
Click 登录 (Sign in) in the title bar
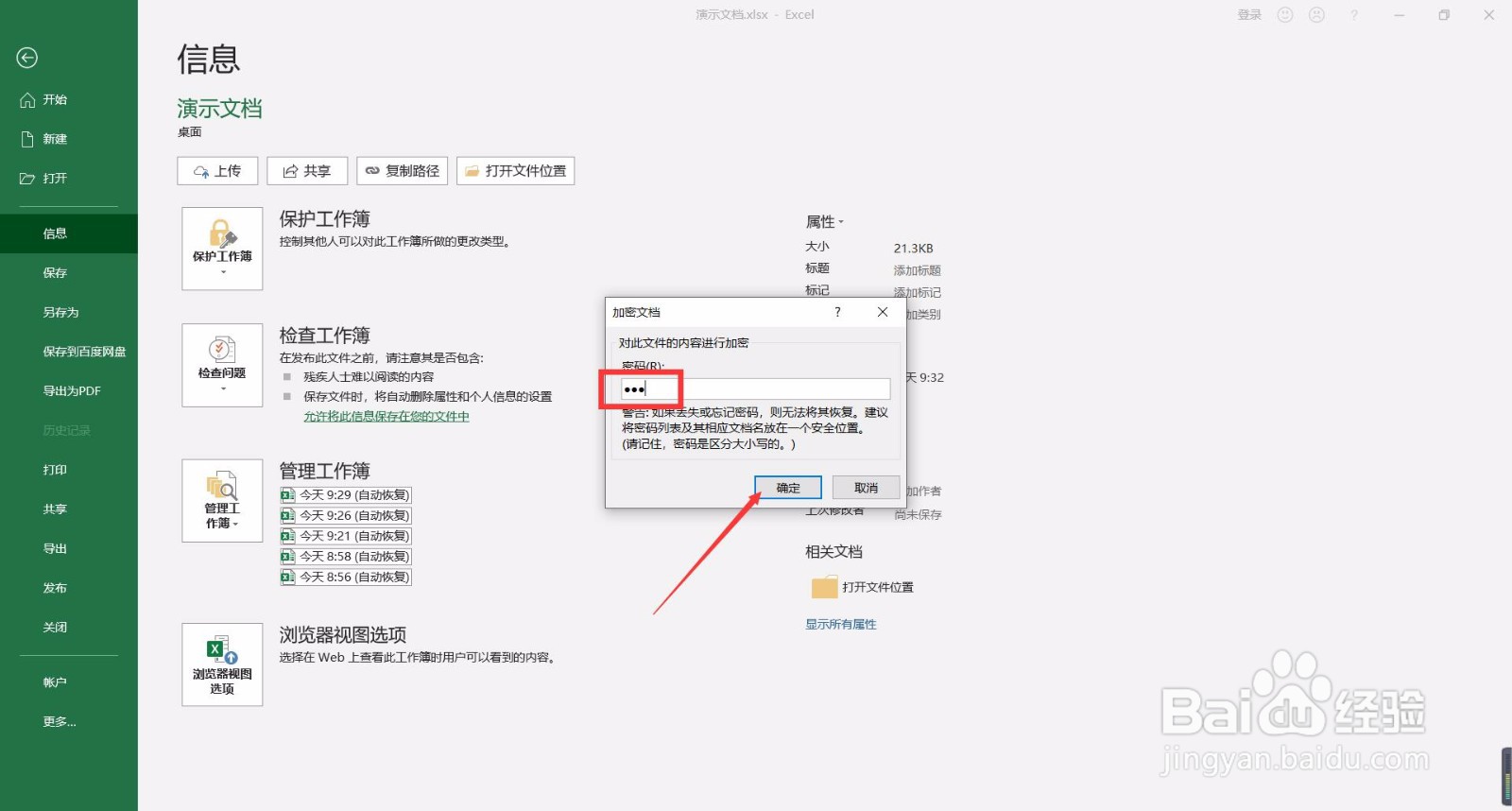click(x=1249, y=15)
